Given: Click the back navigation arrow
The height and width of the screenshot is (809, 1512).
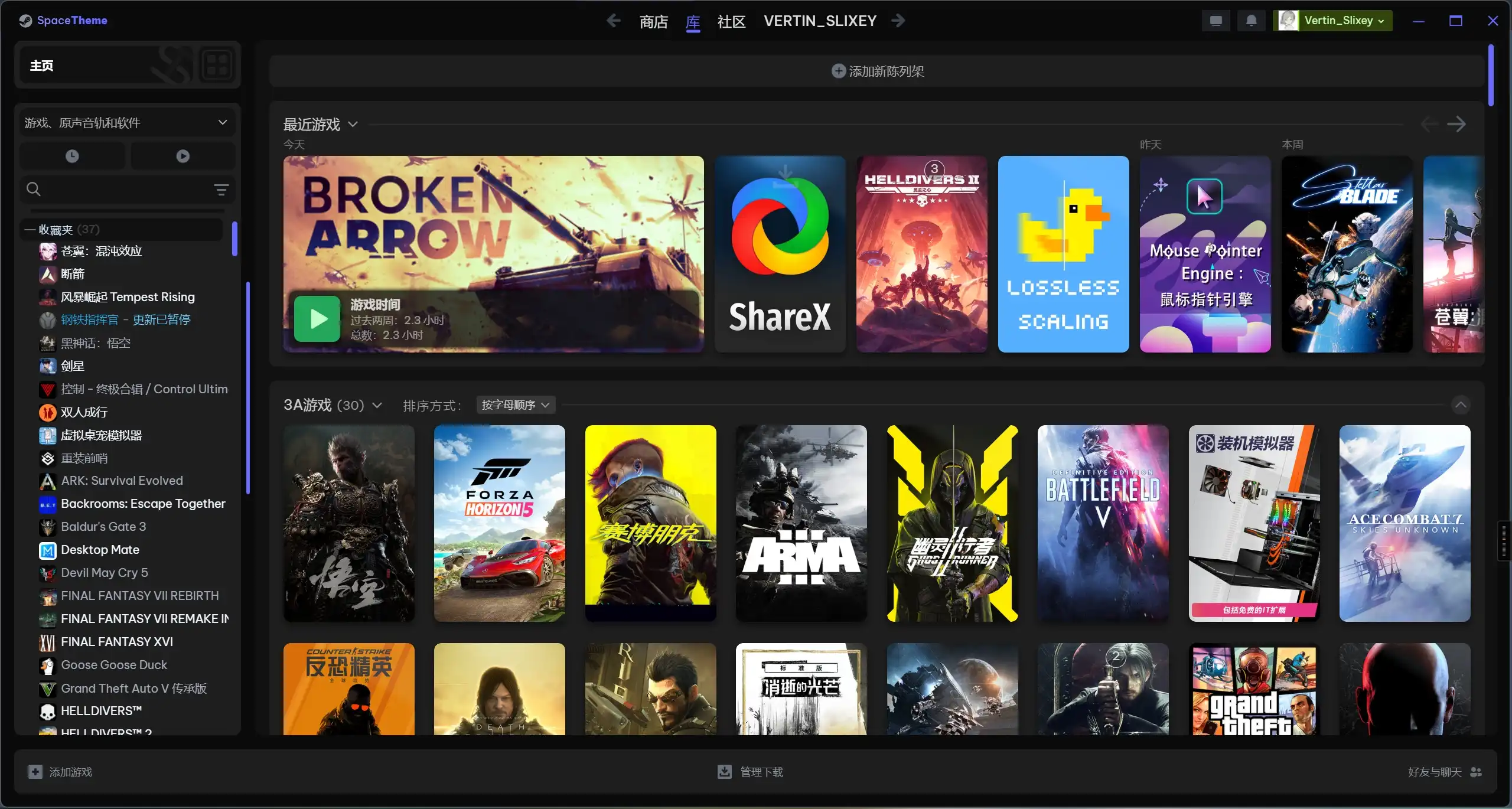Looking at the screenshot, I should (613, 21).
